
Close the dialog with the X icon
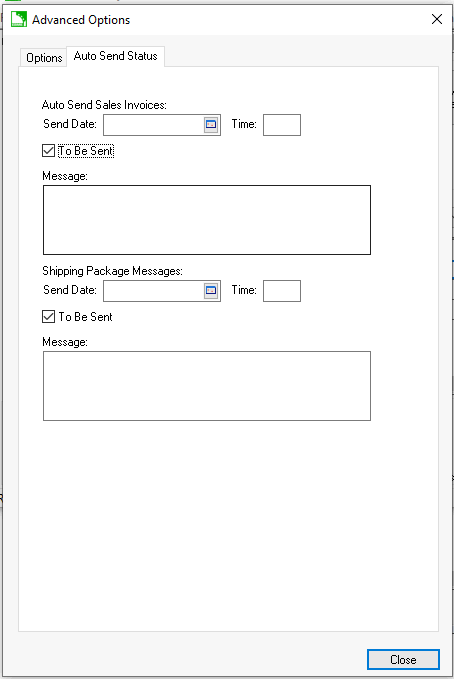[x=437, y=19]
